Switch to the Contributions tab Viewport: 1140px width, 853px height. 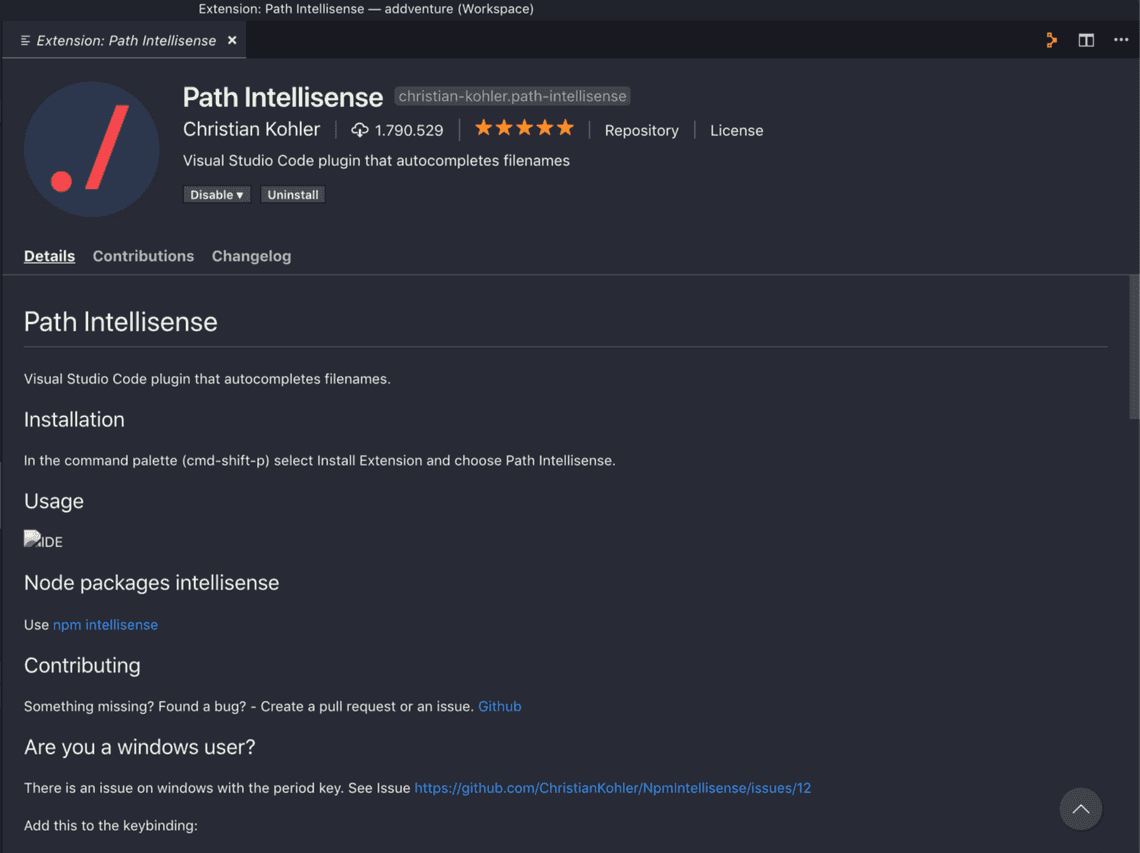[143, 256]
